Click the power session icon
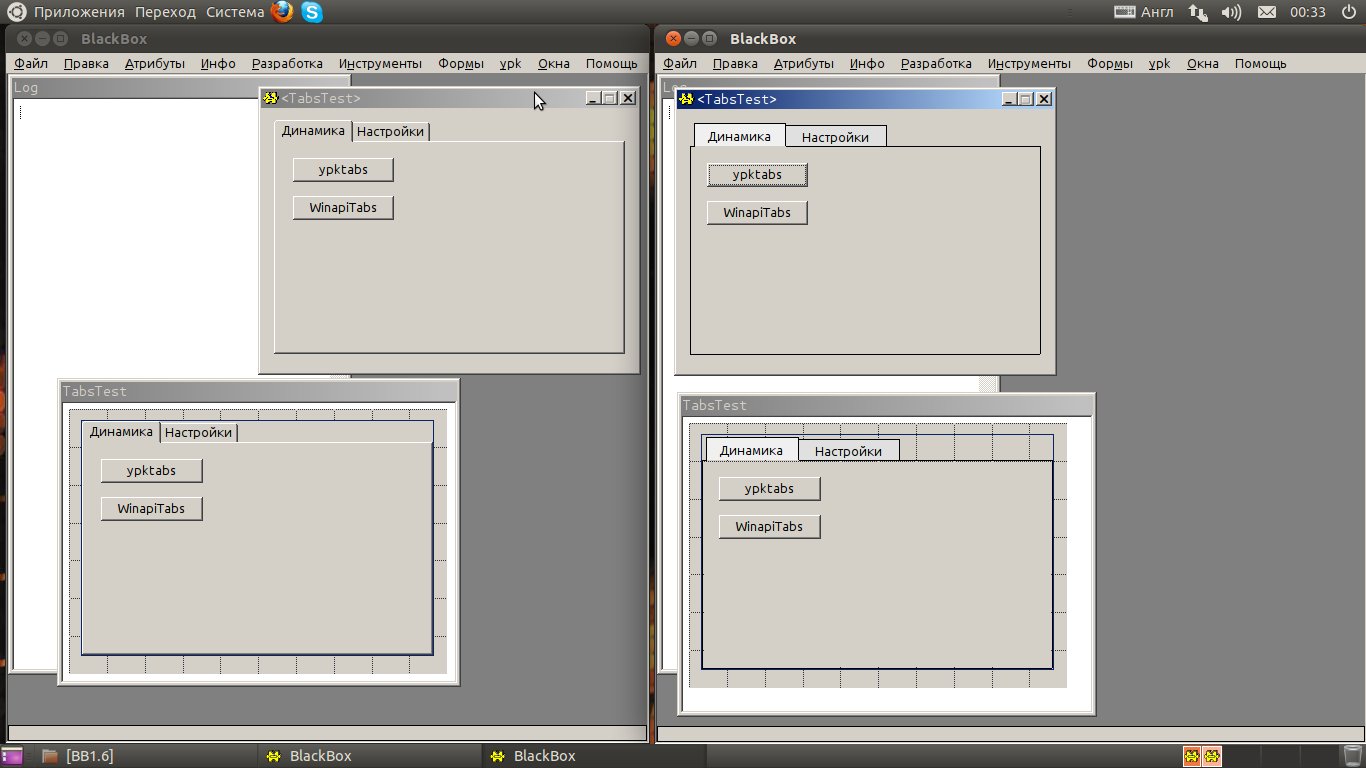 [x=1349, y=12]
